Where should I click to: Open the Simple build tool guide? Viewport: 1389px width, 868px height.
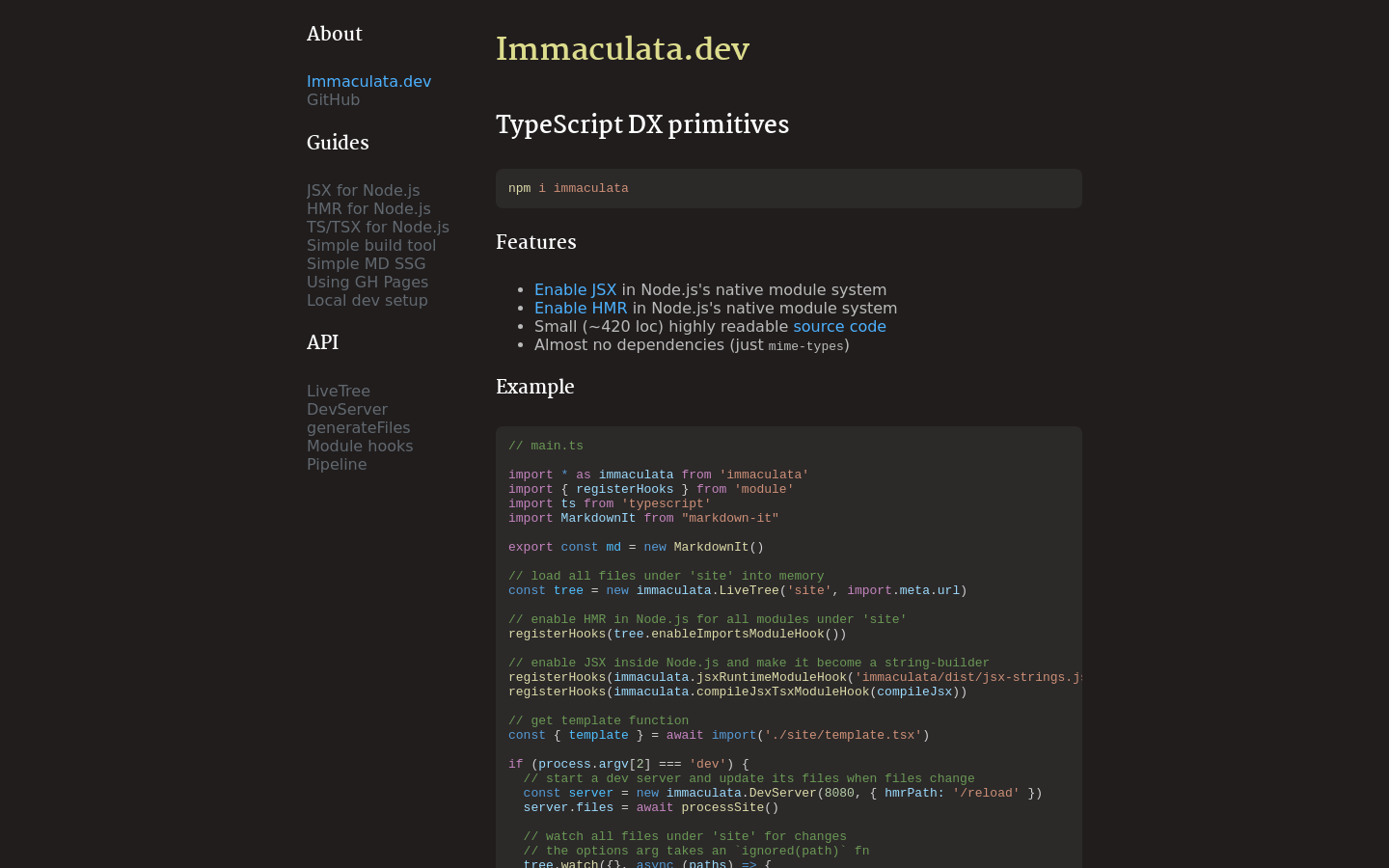coord(371,246)
